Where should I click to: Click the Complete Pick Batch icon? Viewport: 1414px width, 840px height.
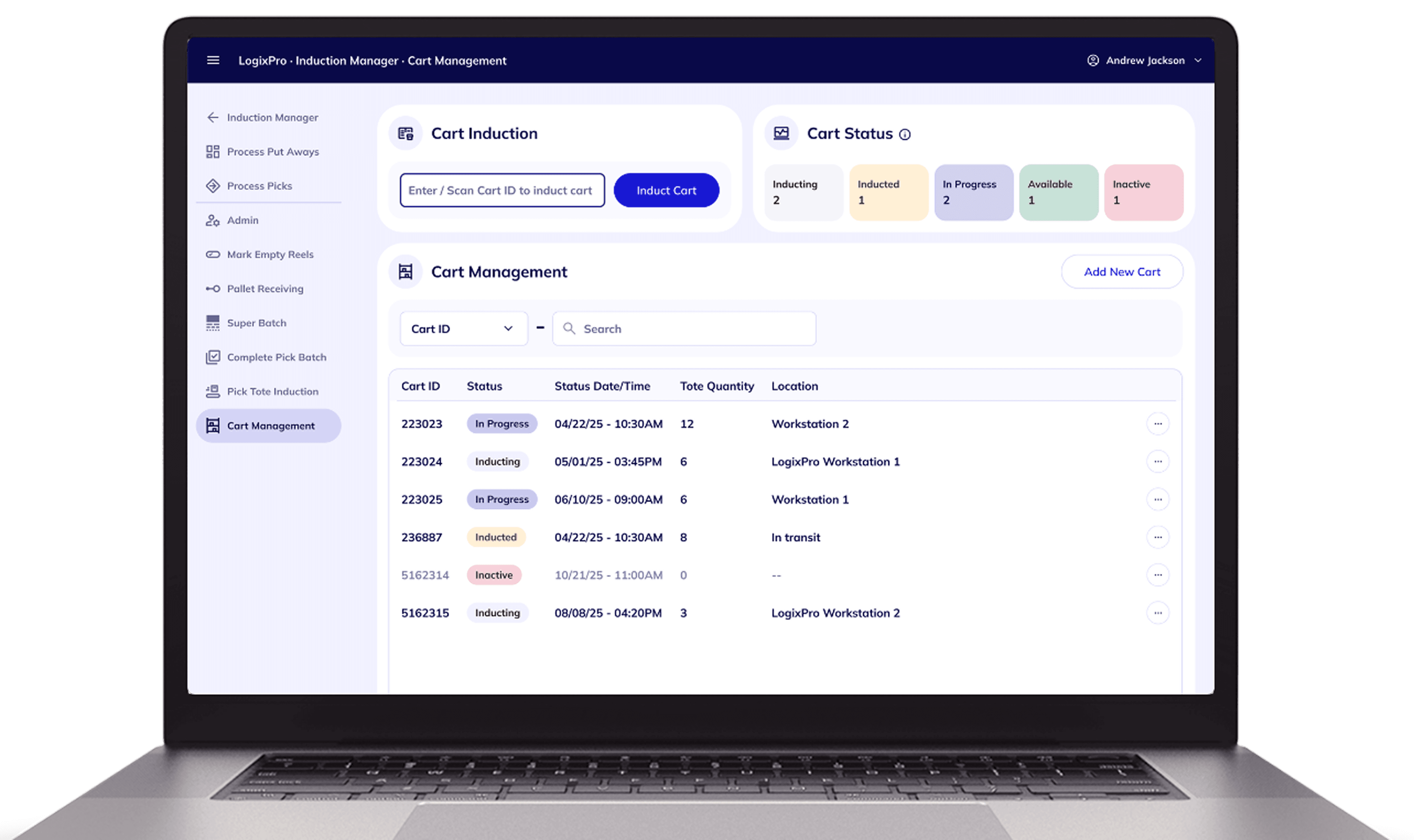click(x=213, y=357)
